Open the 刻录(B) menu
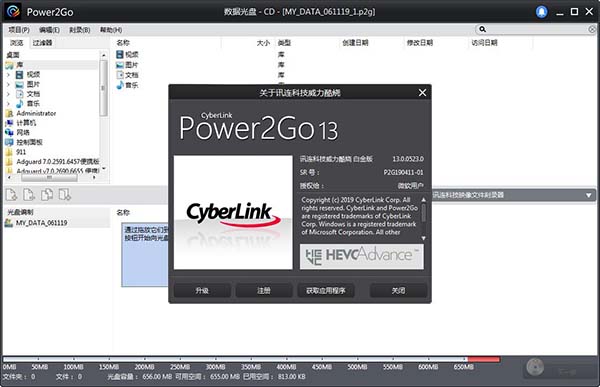The width and height of the screenshot is (600, 387). click(80, 29)
